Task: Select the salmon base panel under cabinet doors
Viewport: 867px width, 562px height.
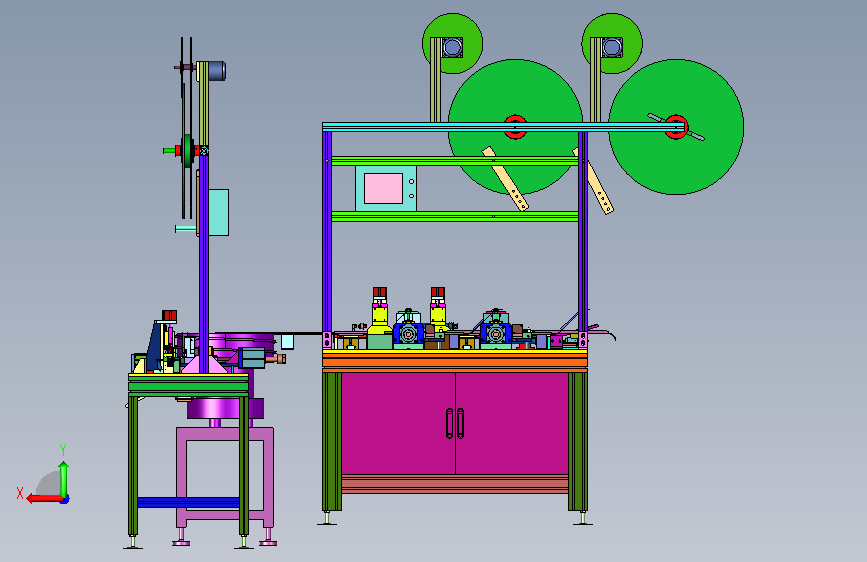Action: click(455, 483)
